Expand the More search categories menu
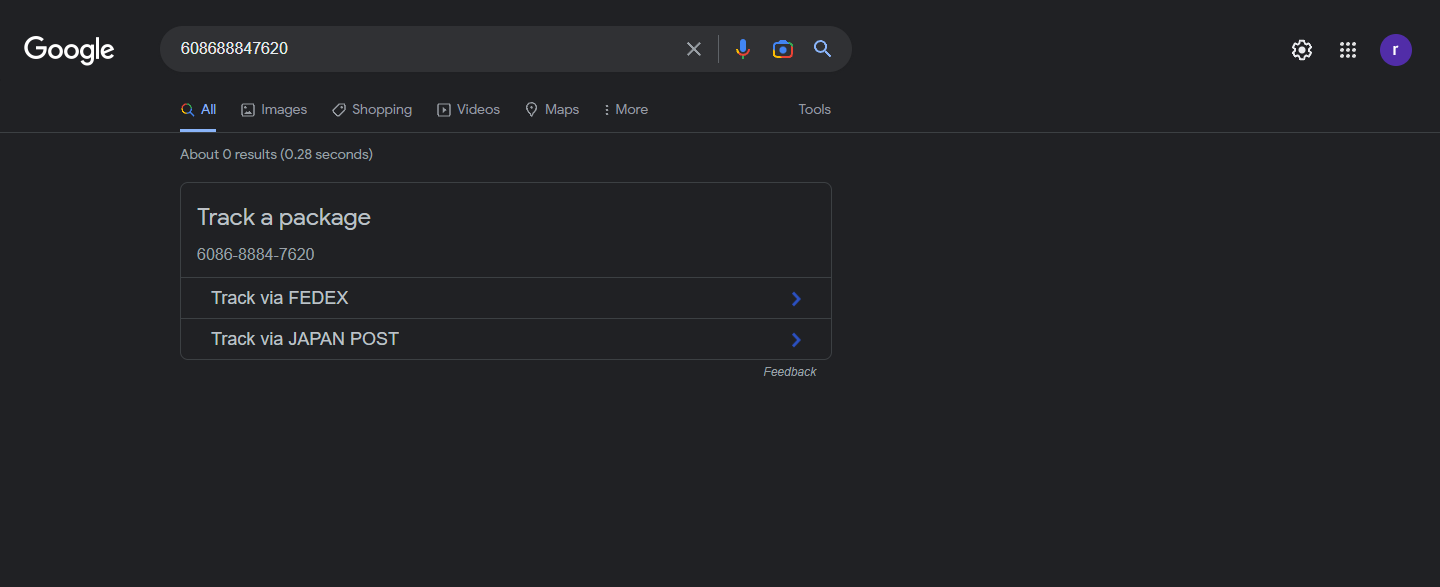 [x=626, y=110]
